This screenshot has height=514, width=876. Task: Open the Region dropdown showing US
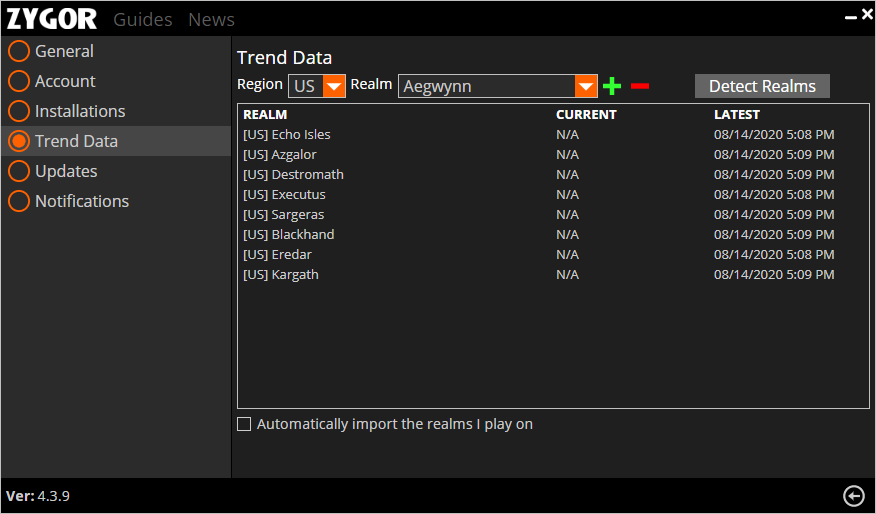[x=317, y=86]
